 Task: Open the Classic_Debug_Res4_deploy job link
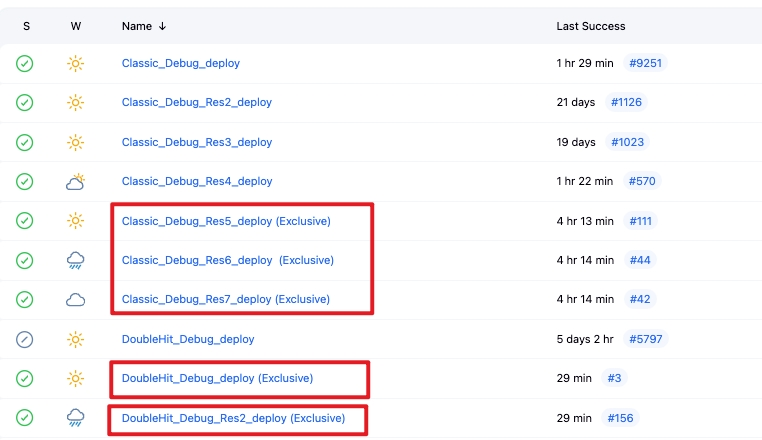(197, 181)
